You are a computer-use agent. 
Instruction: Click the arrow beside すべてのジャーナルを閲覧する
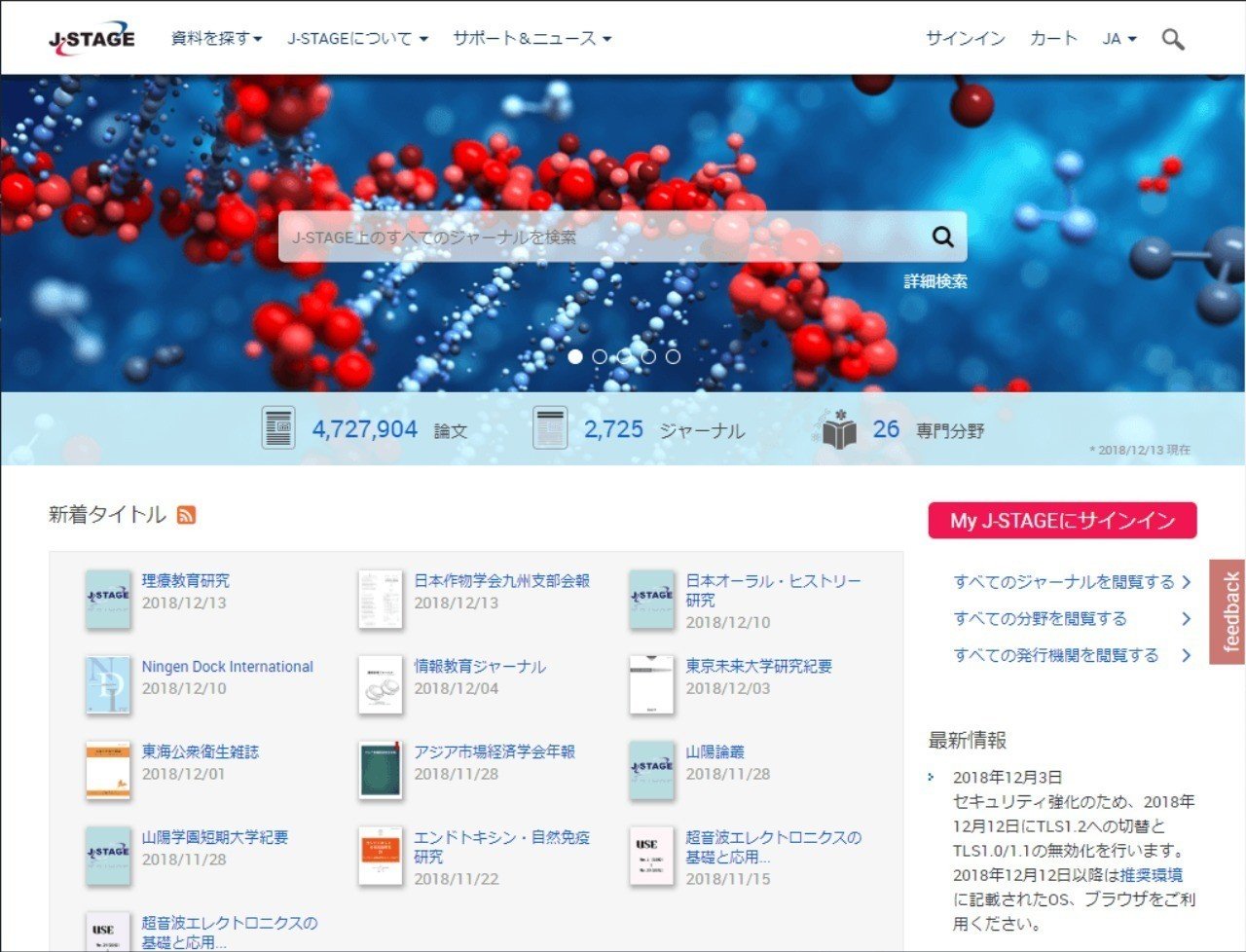point(1186,582)
